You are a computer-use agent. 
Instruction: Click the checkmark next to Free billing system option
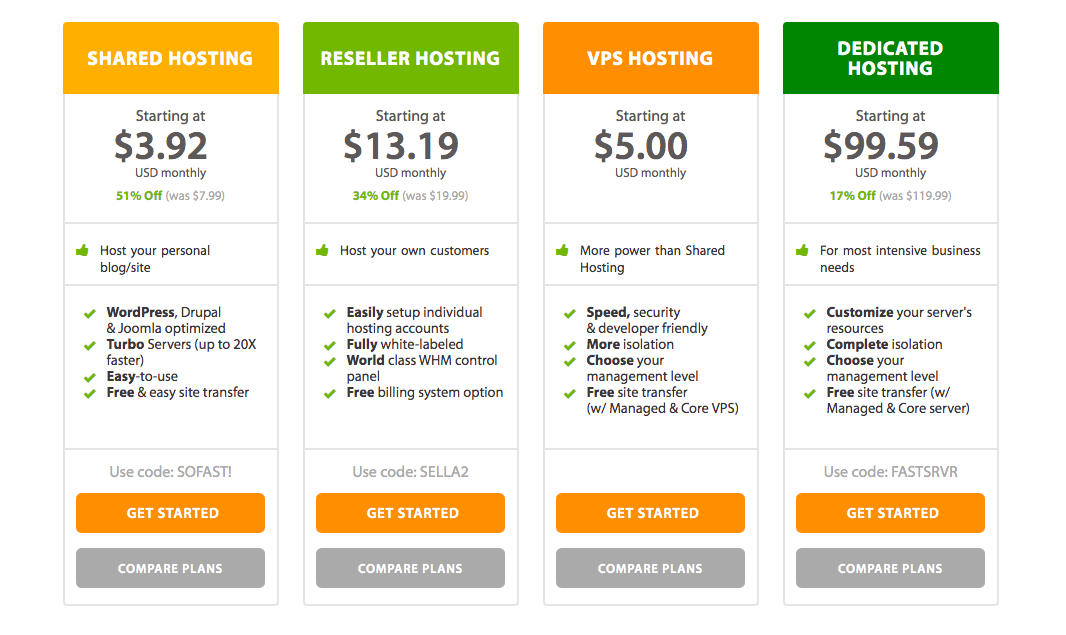tap(330, 394)
